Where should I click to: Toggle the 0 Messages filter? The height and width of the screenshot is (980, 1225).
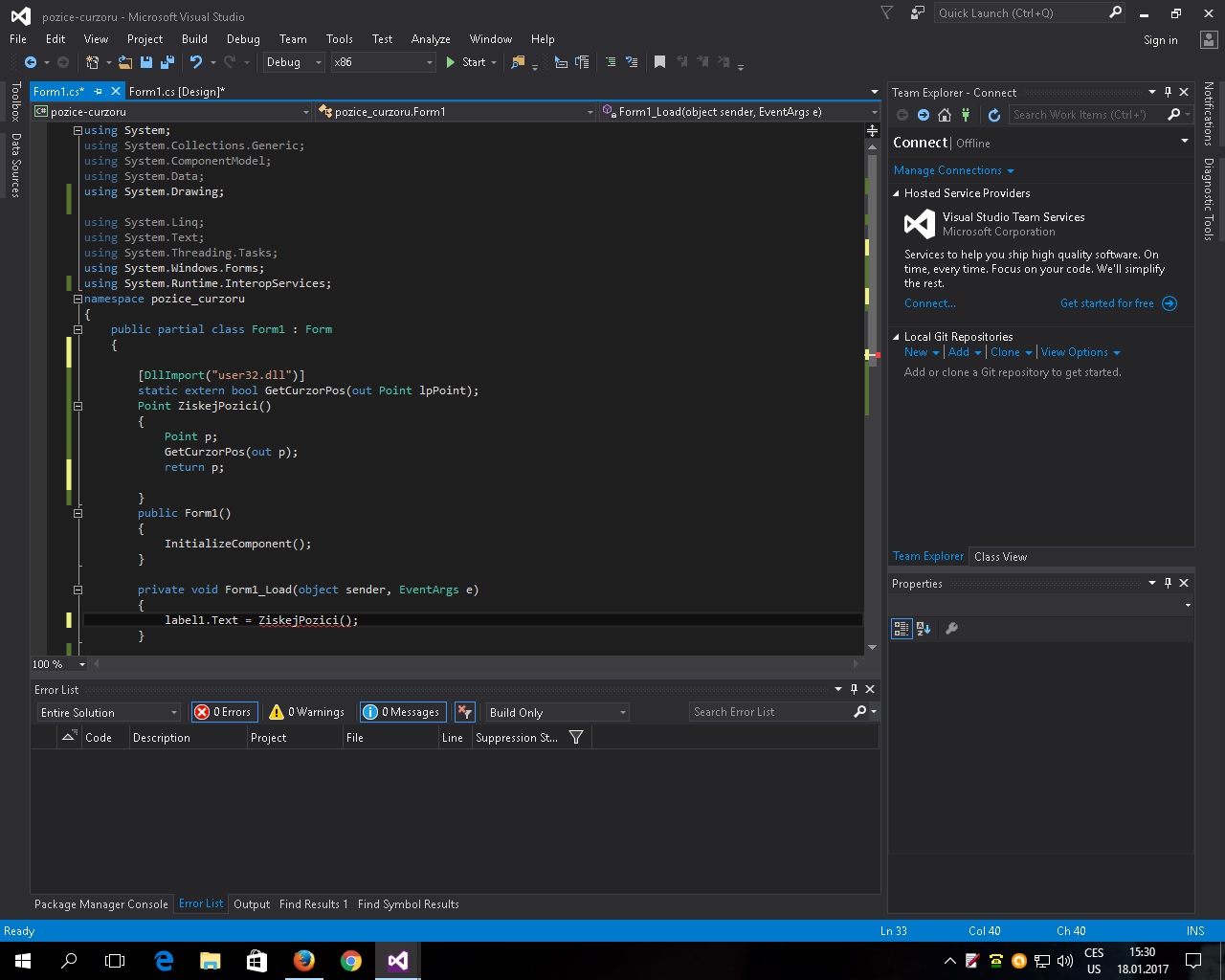pos(402,712)
